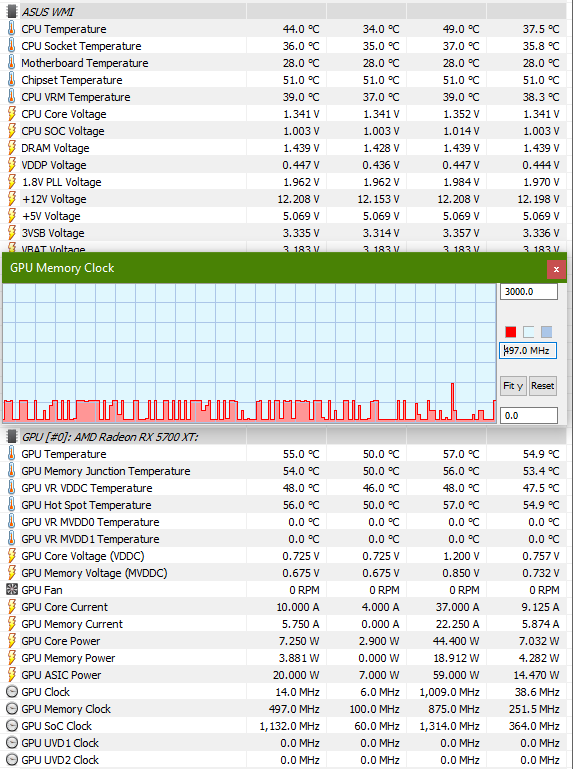Click the GPU Memory Clock average 251.5 MHz
The image size is (573, 769).
click(534, 709)
